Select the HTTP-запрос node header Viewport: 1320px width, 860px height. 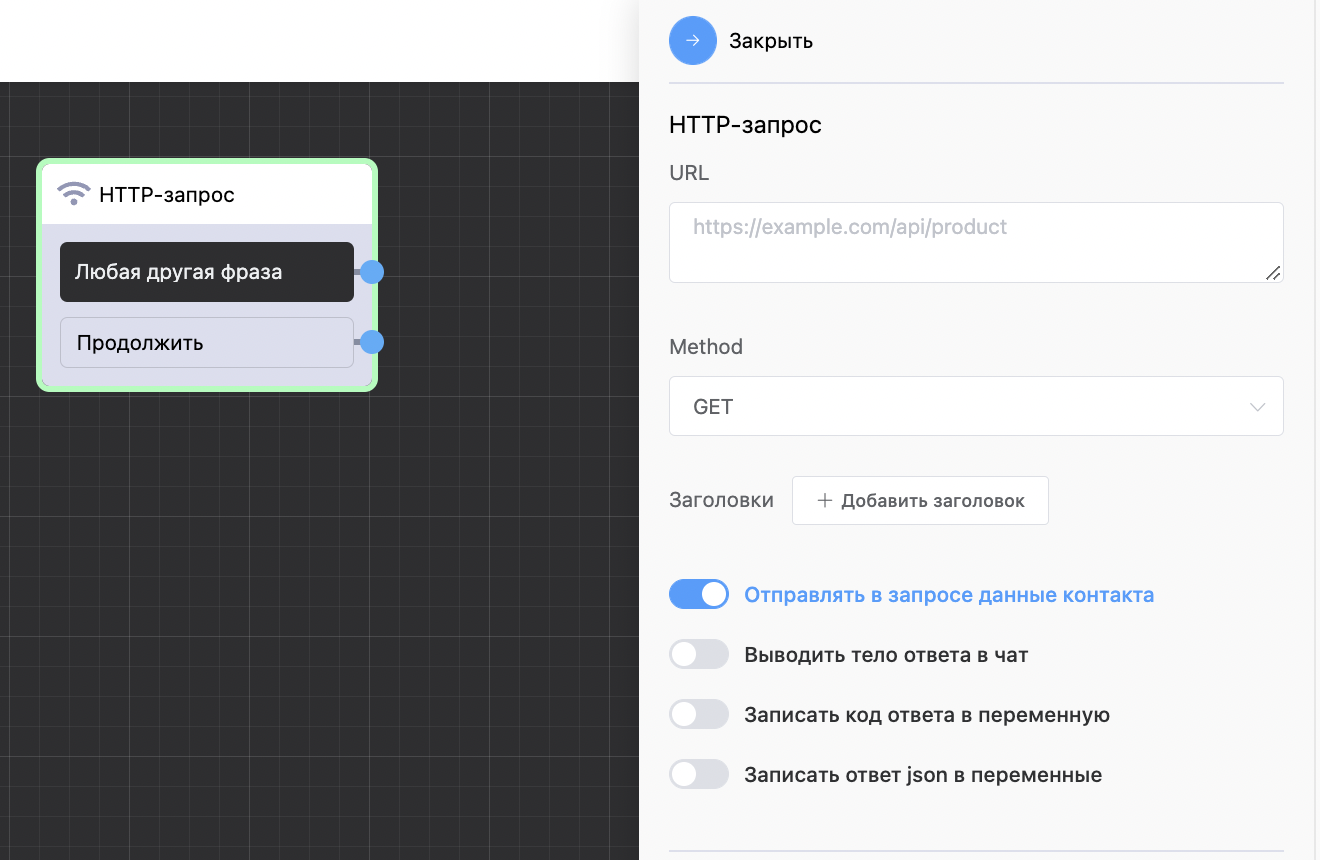click(207, 194)
